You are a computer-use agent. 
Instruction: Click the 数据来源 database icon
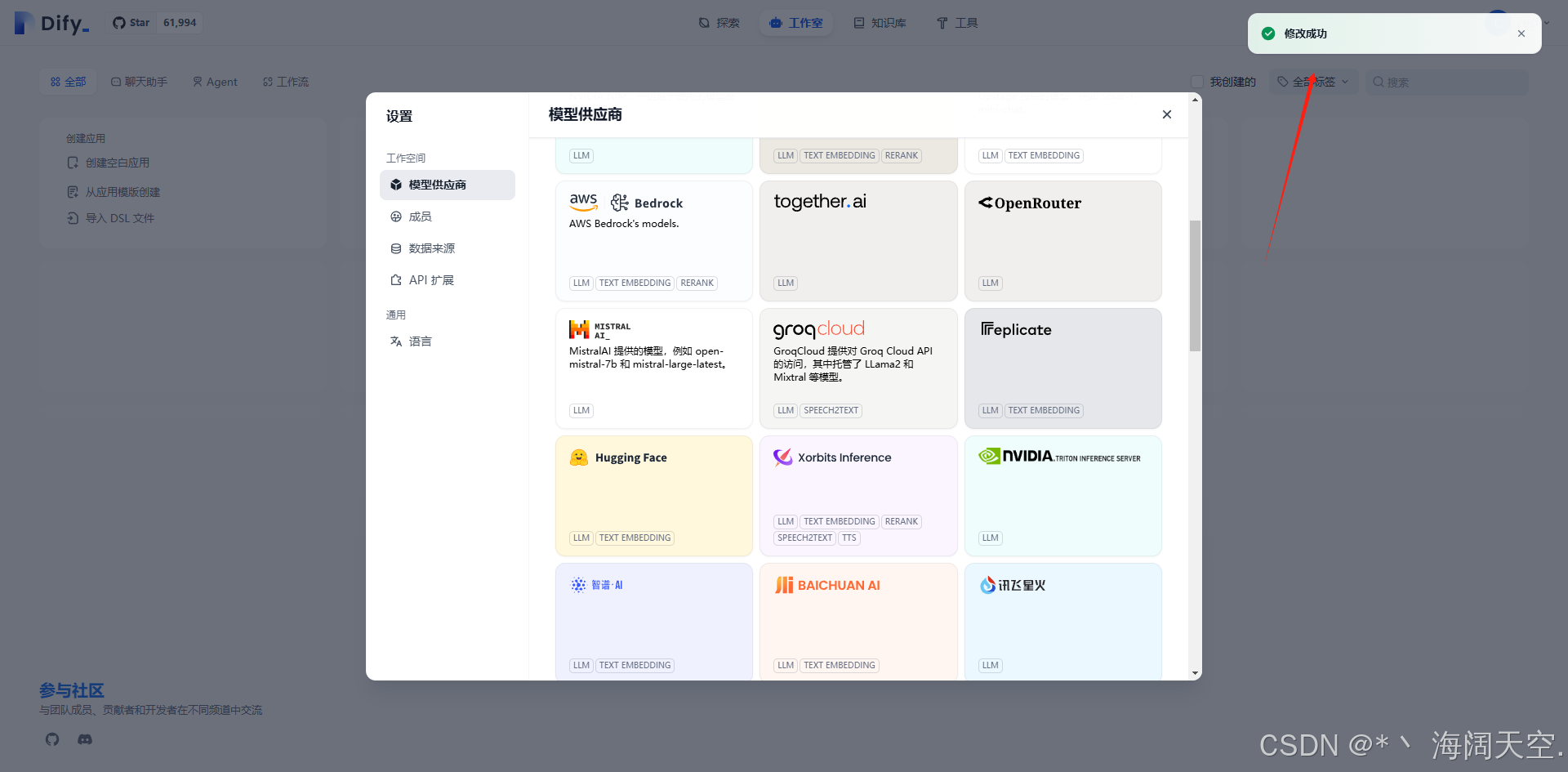[396, 248]
